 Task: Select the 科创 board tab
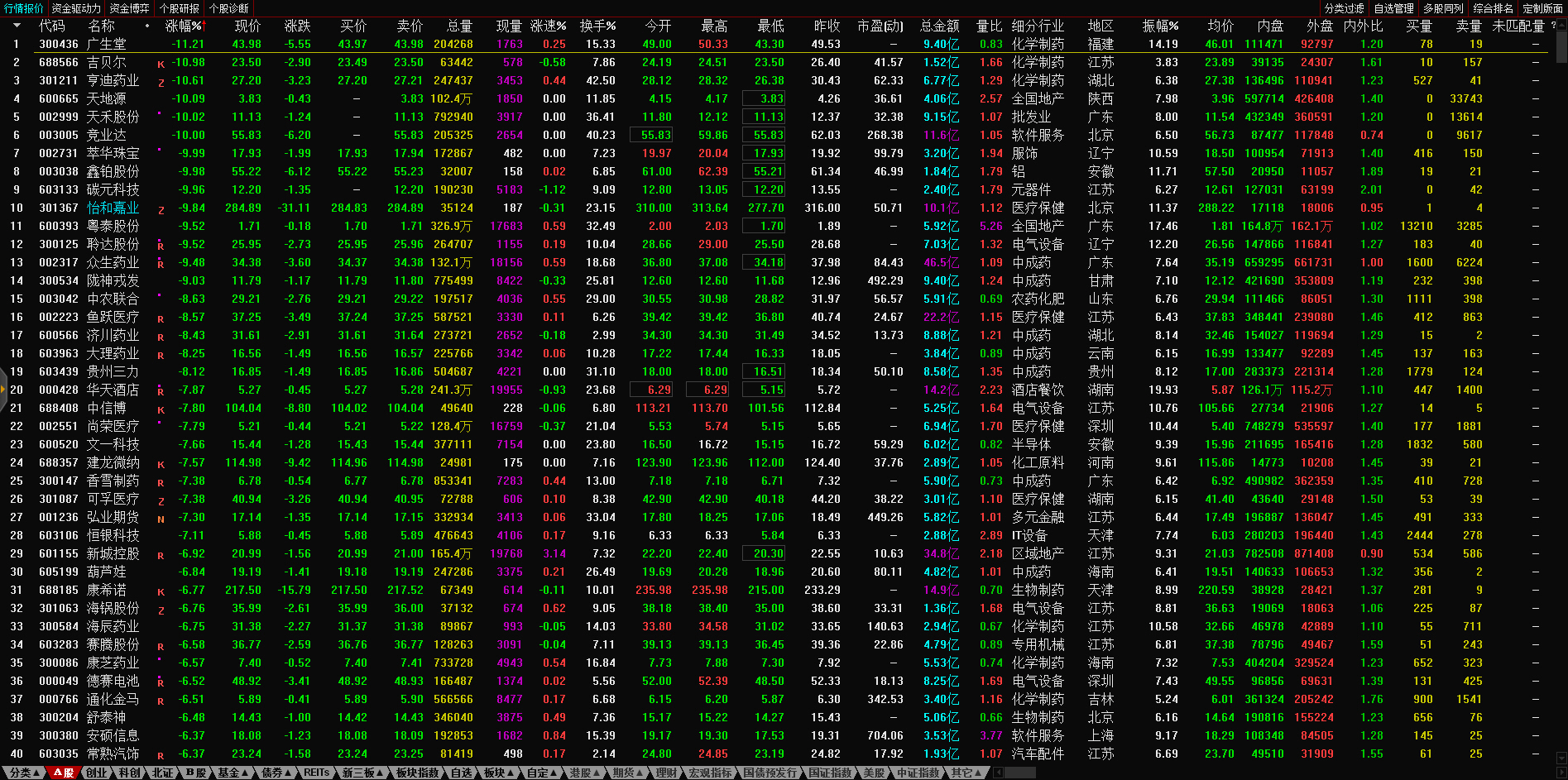pos(129,773)
